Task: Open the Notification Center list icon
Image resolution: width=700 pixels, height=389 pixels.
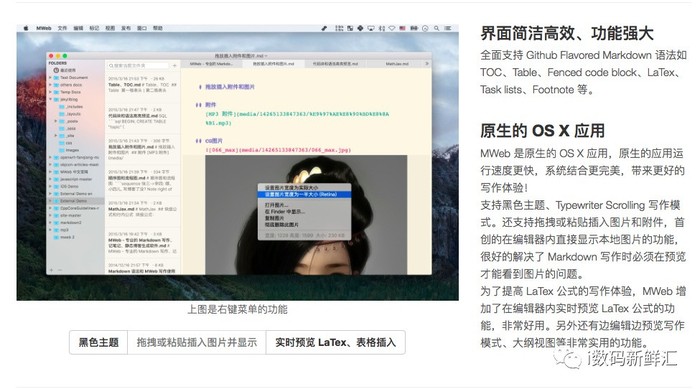Action: click(x=448, y=28)
